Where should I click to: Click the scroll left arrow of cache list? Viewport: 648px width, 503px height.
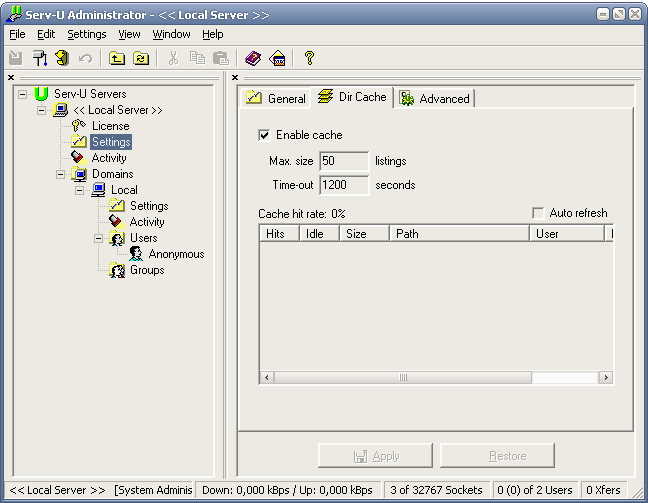(267, 377)
